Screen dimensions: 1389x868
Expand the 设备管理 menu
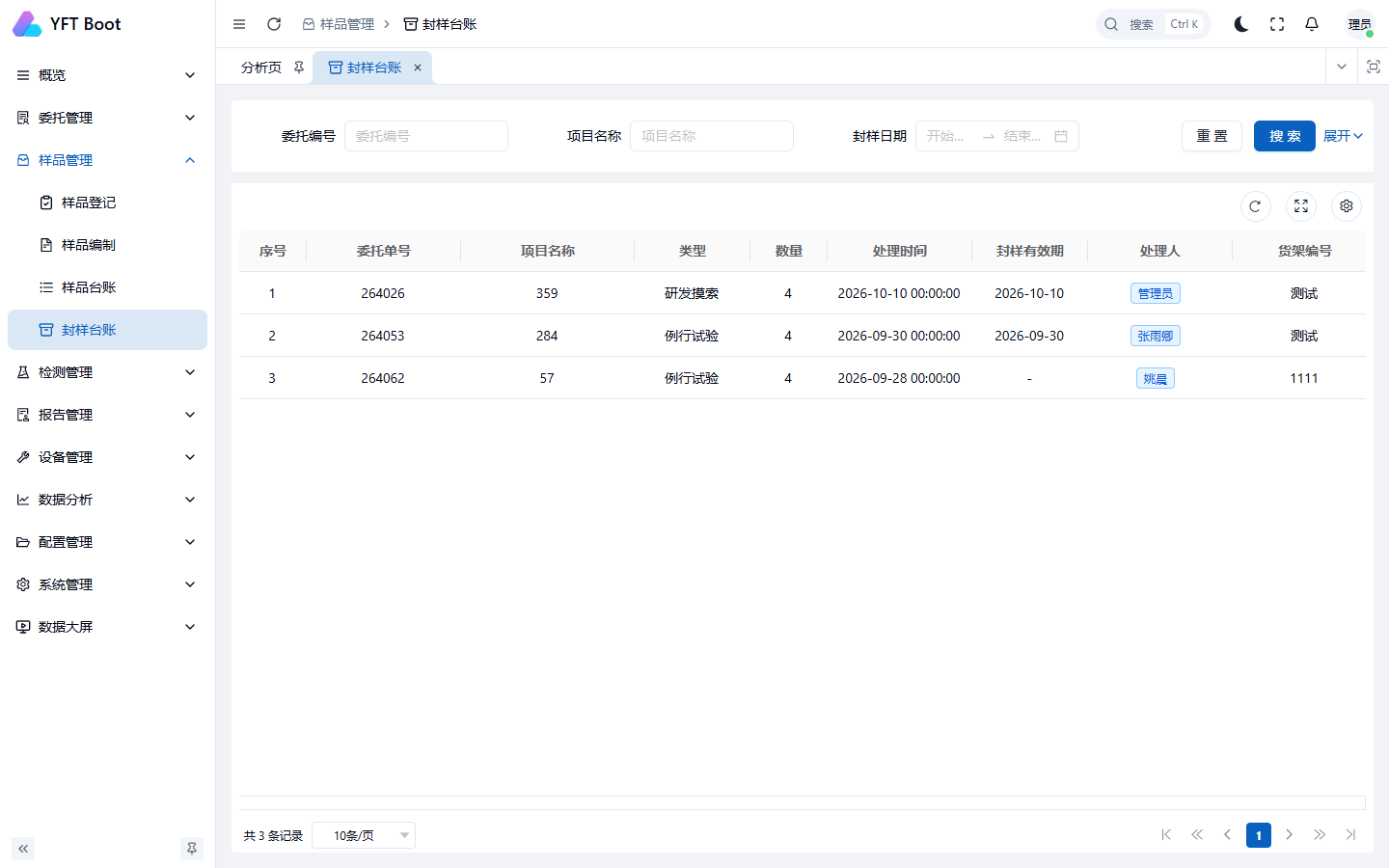click(x=107, y=457)
